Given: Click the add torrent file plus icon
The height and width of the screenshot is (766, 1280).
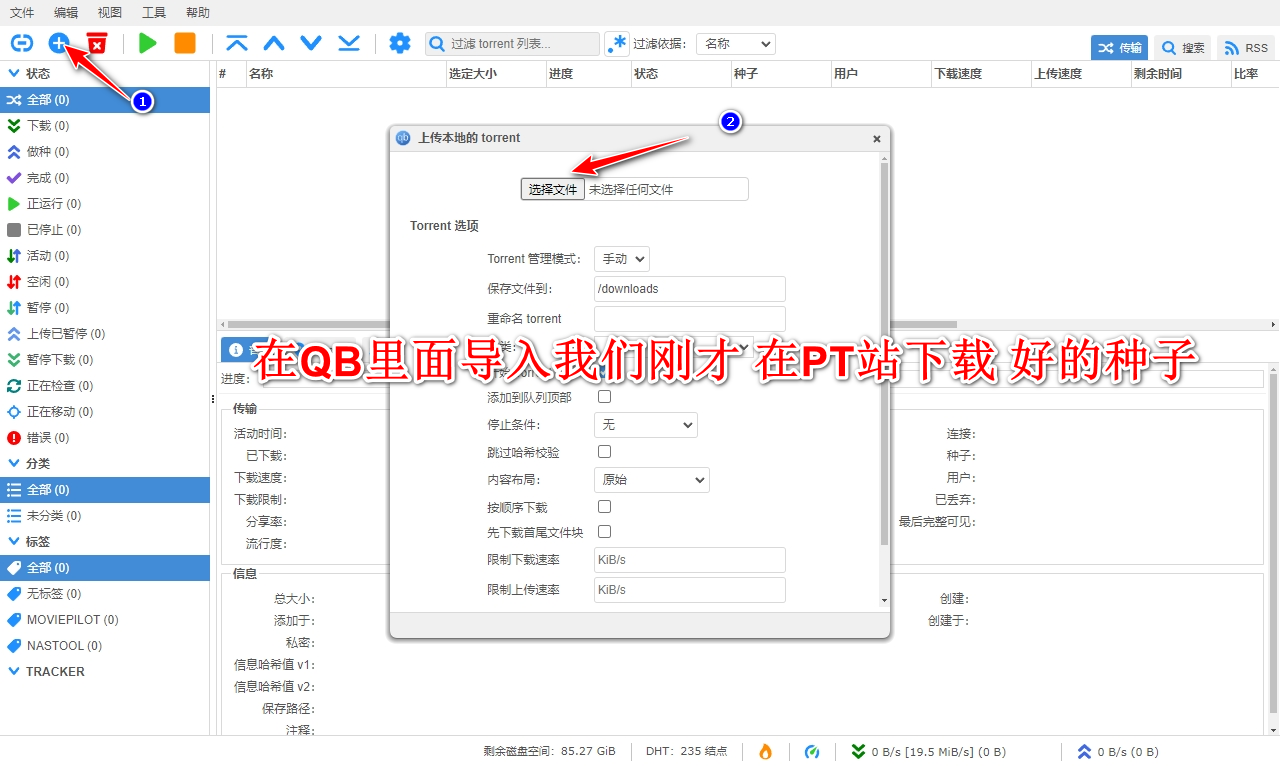Looking at the screenshot, I should click(x=59, y=43).
